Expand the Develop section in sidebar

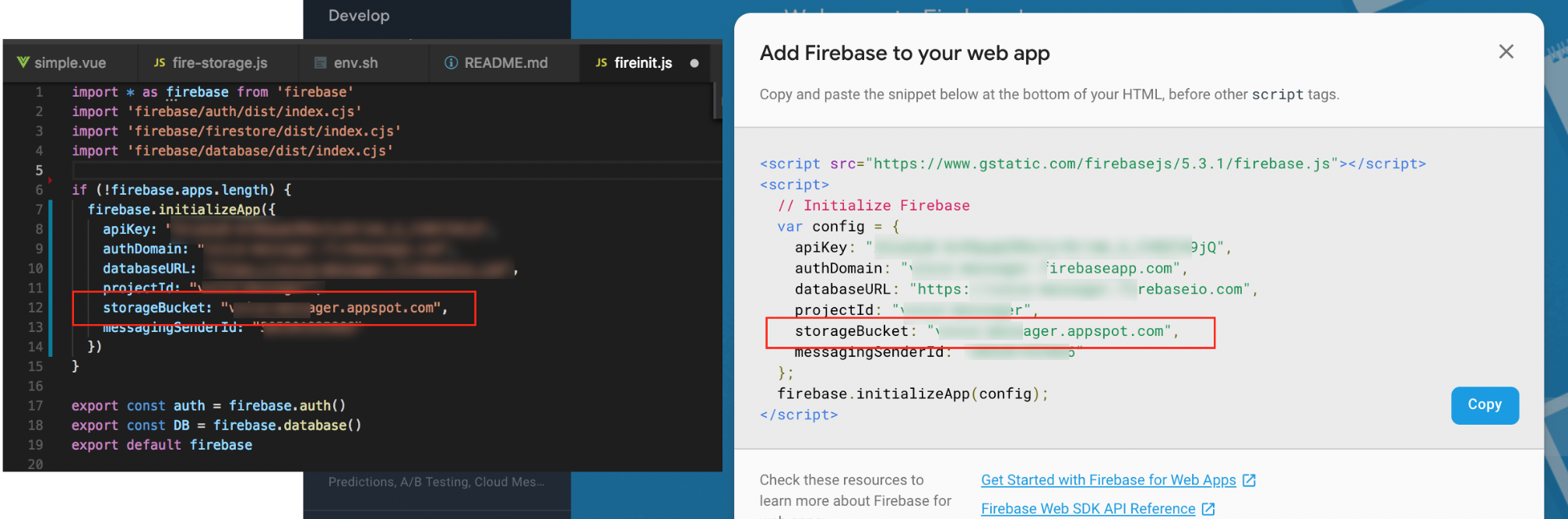coord(359,16)
